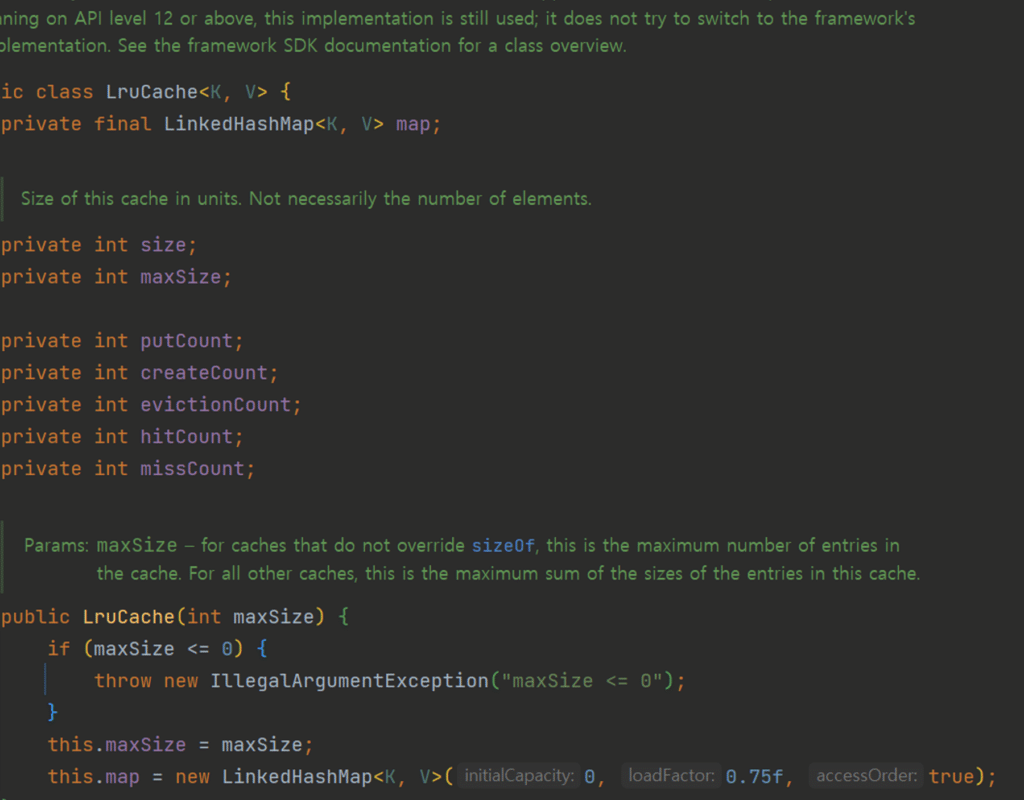Click the map field name in declaration

coord(415,124)
